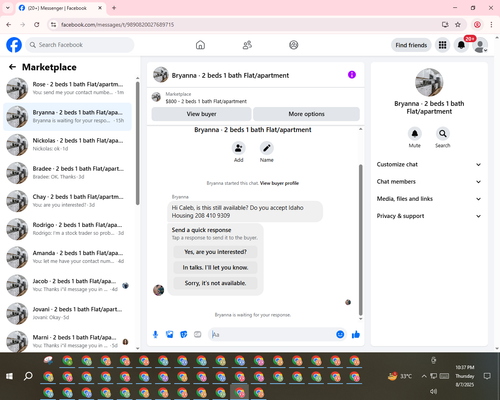Open conversation with Jacob
This screenshot has width=500, height=400.
tap(67, 285)
